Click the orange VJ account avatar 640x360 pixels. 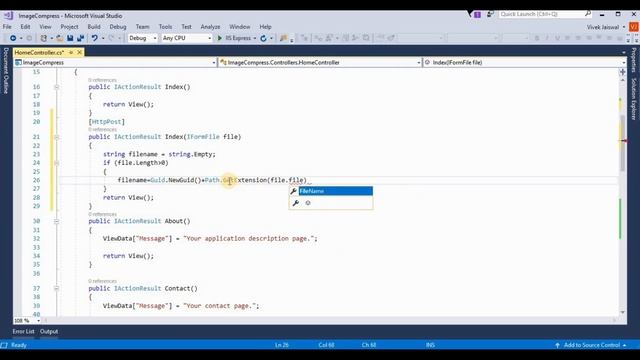coord(633,27)
